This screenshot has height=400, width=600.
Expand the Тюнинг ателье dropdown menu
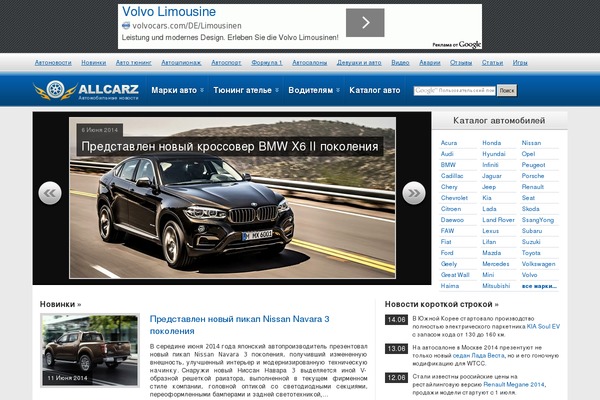coord(246,90)
